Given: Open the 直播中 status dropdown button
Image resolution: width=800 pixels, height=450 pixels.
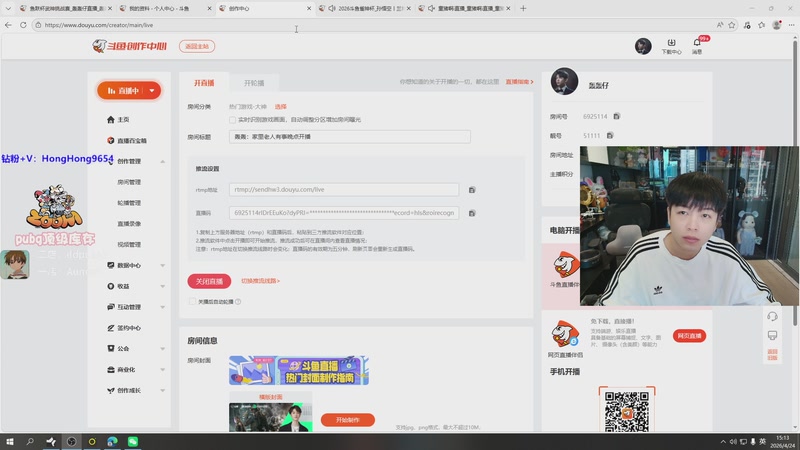Looking at the screenshot, I should point(129,91).
